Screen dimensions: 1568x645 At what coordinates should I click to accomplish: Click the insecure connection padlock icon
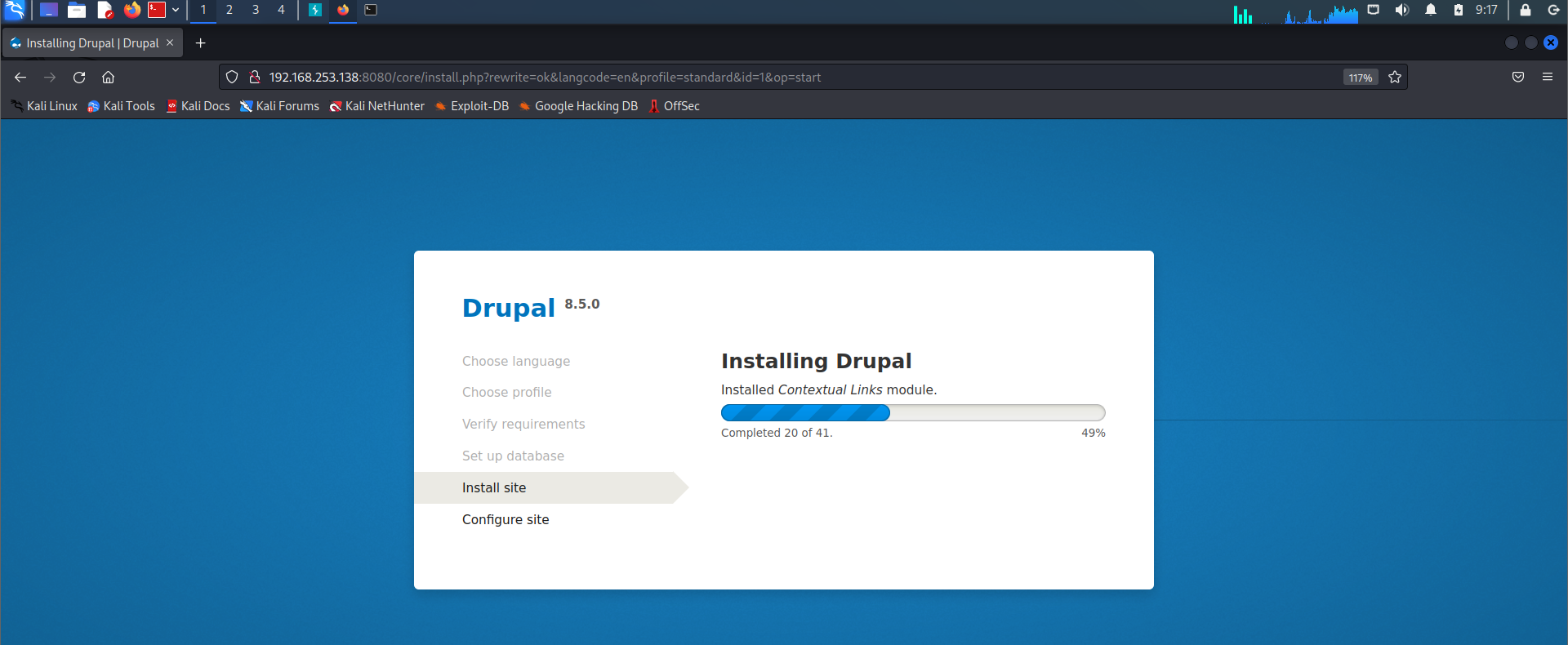(x=255, y=77)
